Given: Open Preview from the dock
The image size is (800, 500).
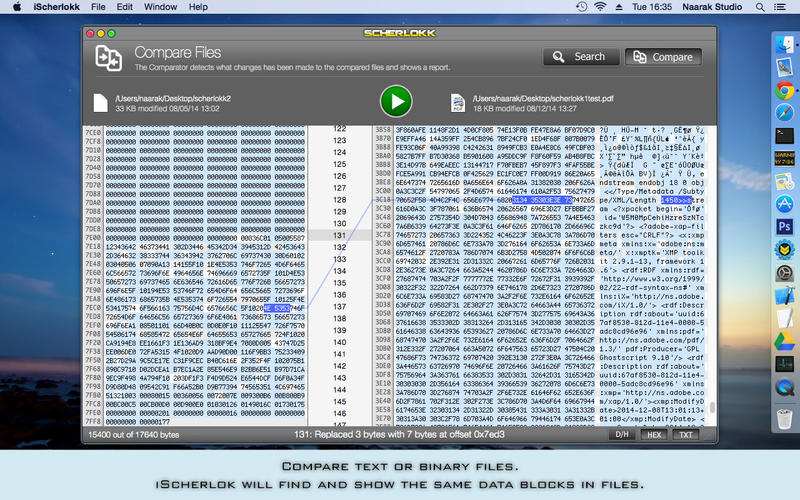Looking at the screenshot, I should (x=784, y=67).
